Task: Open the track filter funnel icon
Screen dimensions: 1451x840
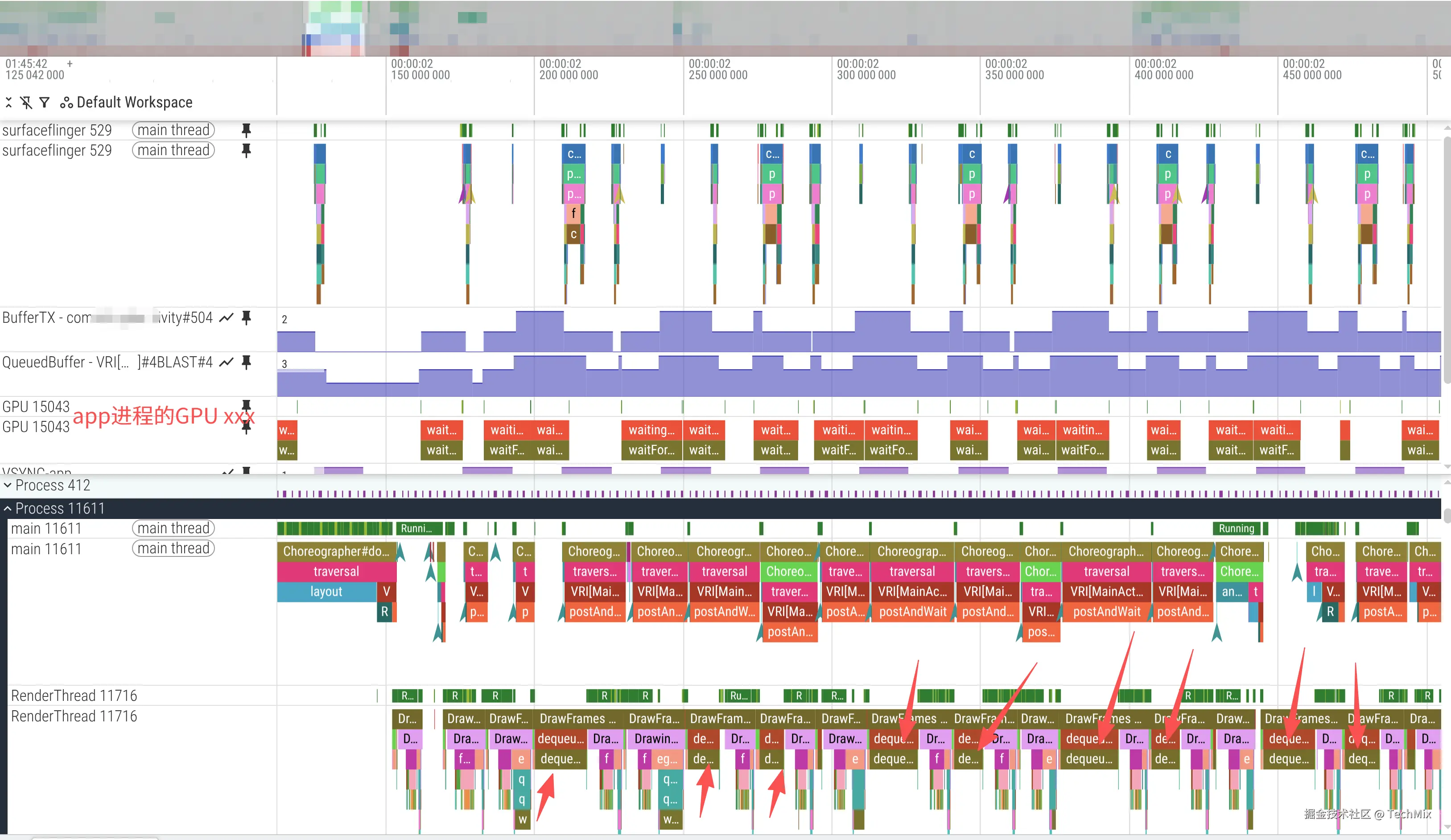Action: coord(44,103)
